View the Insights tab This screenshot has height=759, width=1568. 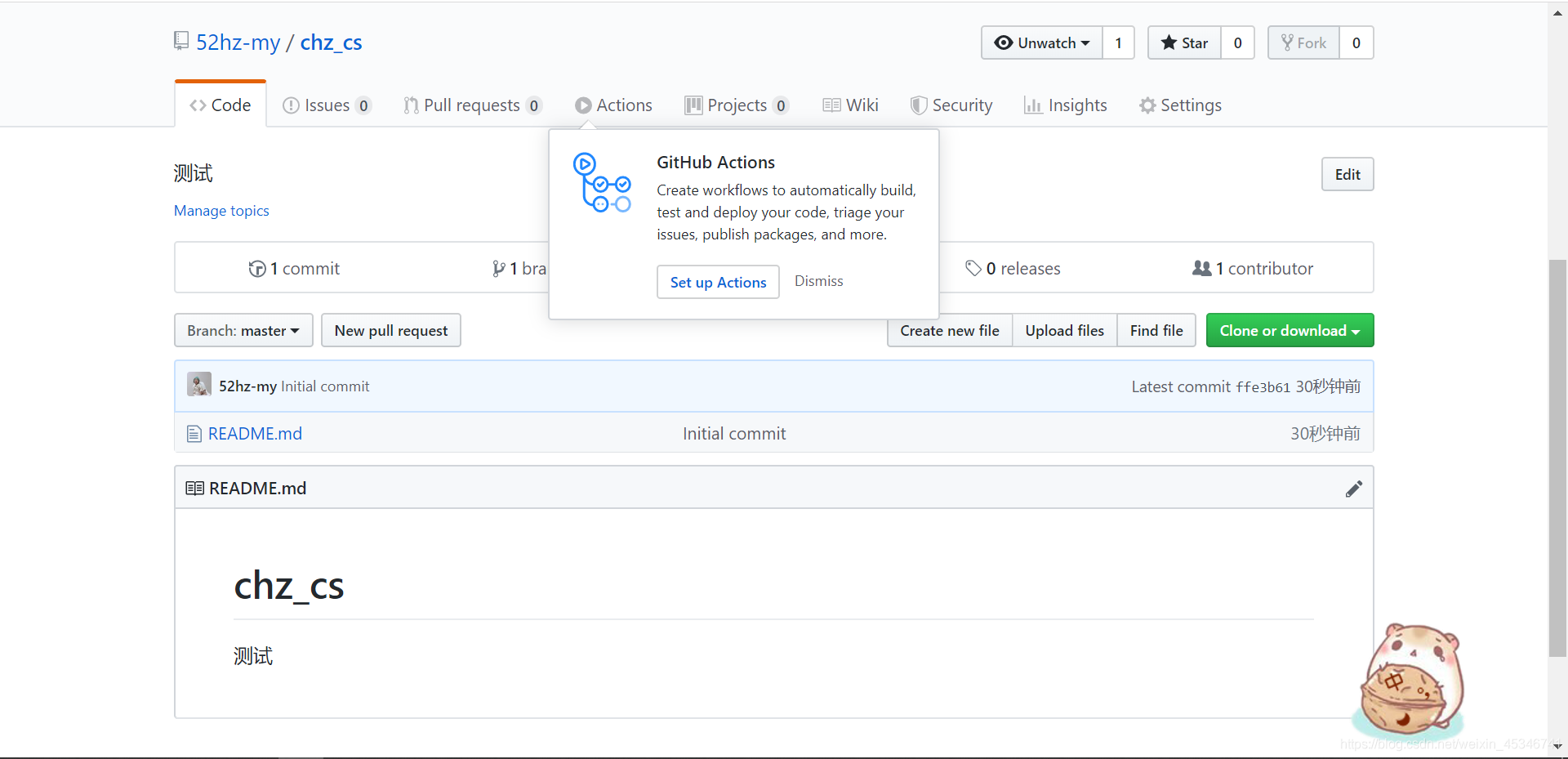pos(1066,105)
